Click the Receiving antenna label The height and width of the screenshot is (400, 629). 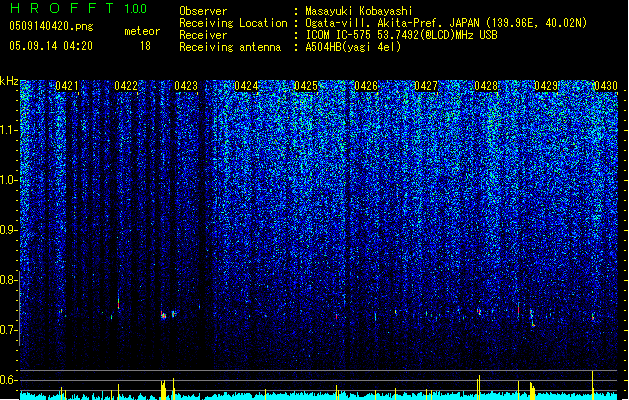230,47
